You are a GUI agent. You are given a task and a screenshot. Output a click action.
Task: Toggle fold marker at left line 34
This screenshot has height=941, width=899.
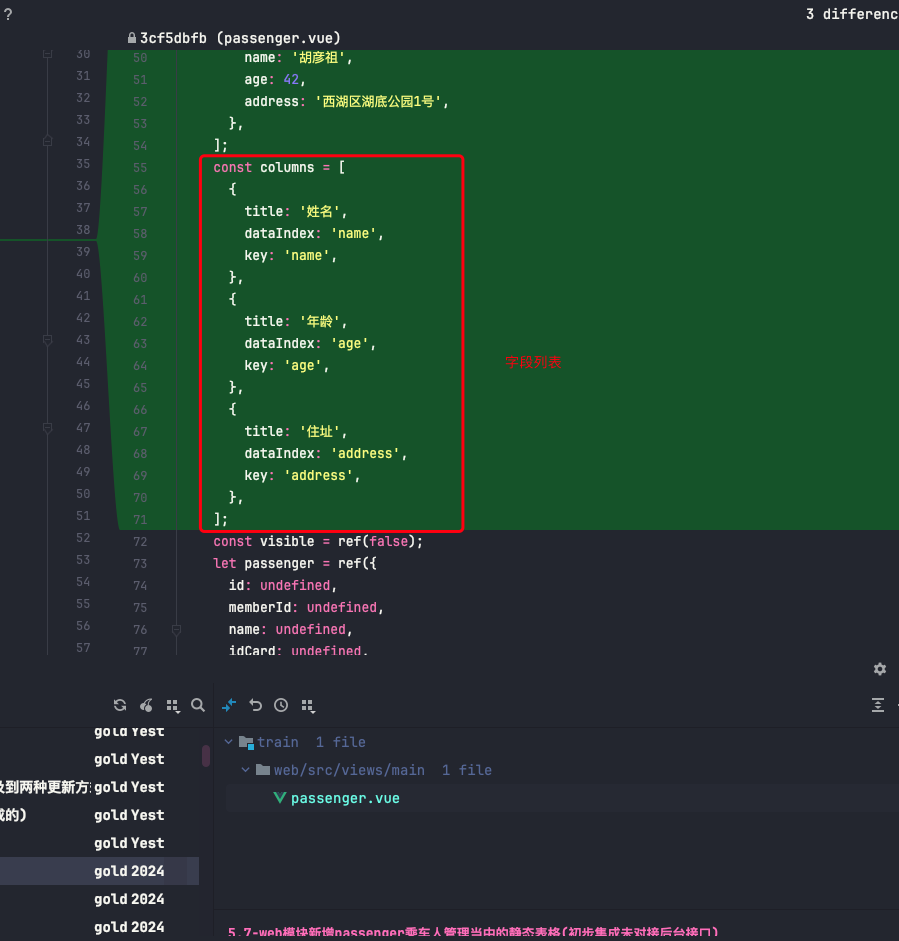(x=47, y=141)
